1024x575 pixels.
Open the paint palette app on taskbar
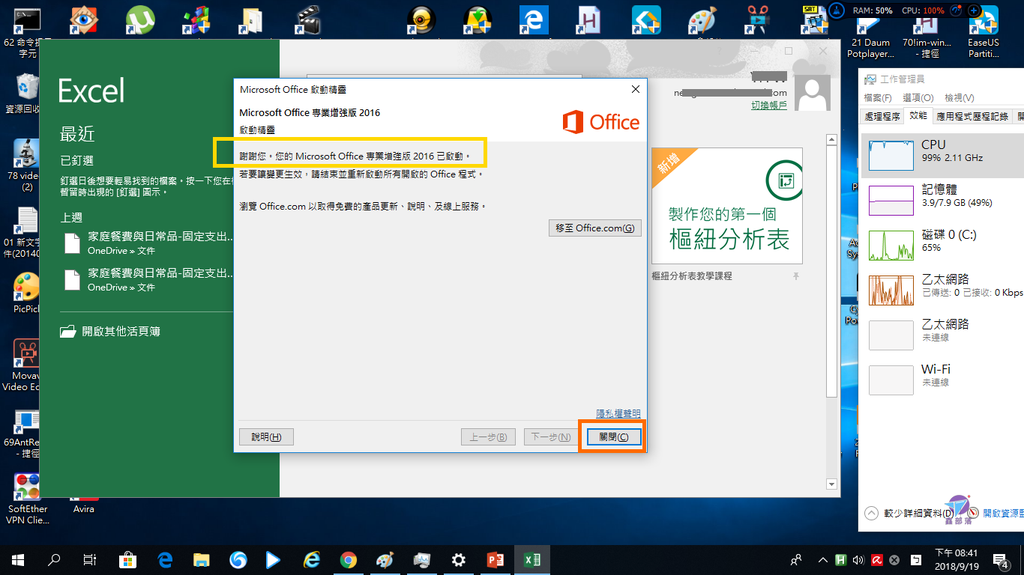click(x=385, y=560)
